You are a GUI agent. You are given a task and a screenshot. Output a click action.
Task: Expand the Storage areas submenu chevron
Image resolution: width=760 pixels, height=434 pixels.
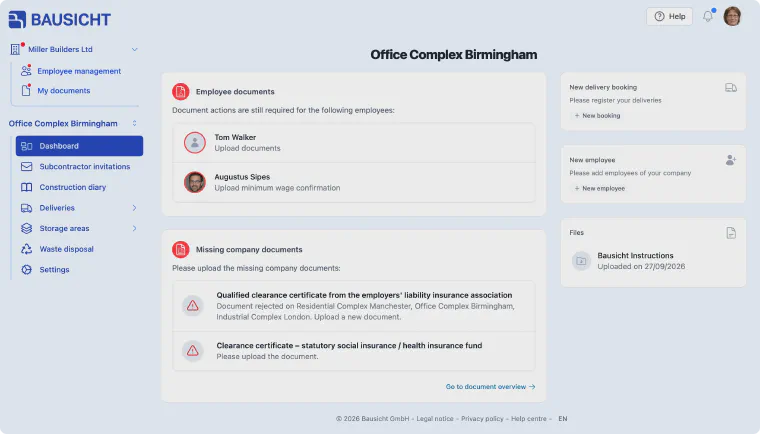coord(134,228)
